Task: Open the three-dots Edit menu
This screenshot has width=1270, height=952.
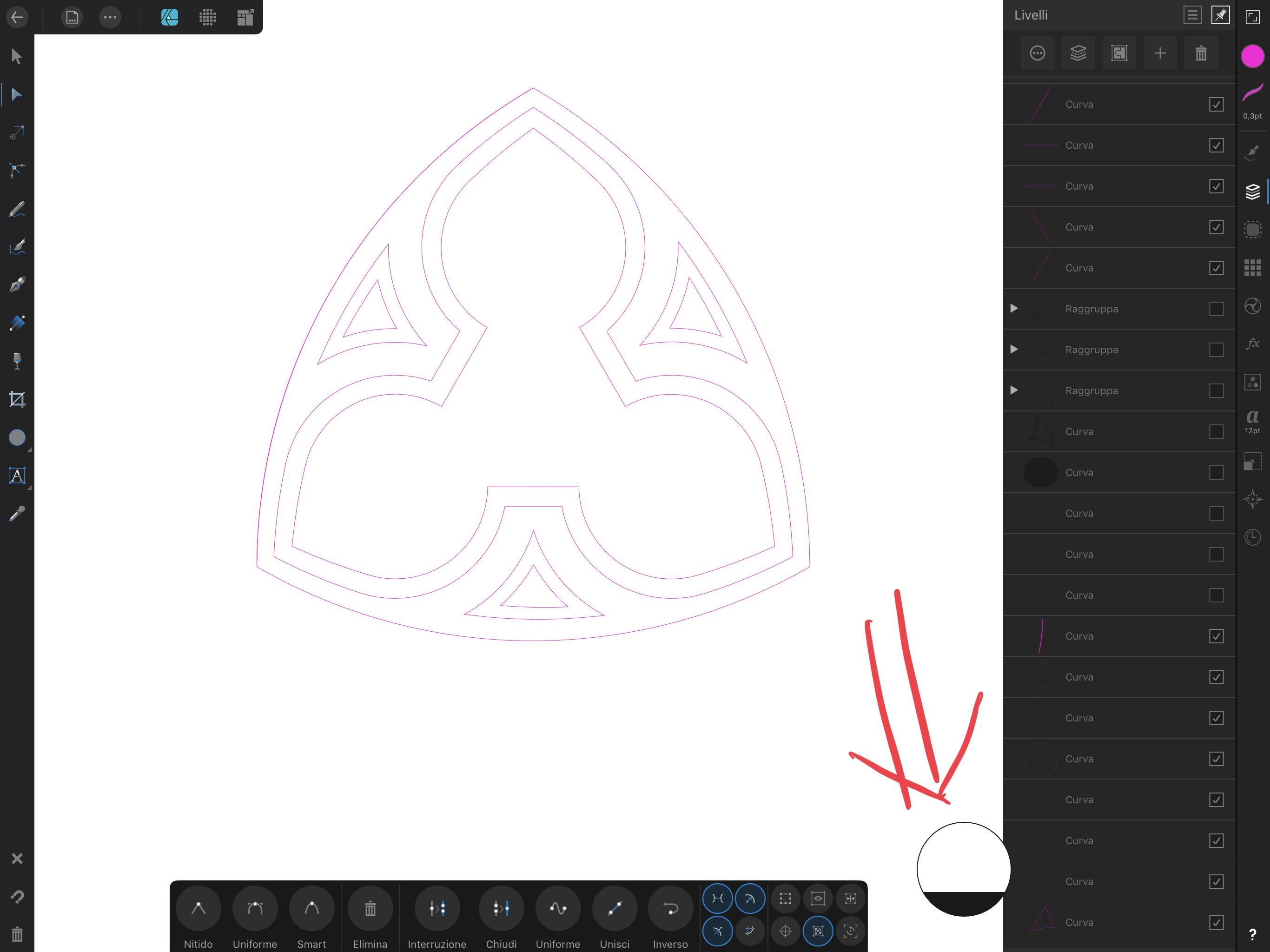Action: tap(110, 17)
